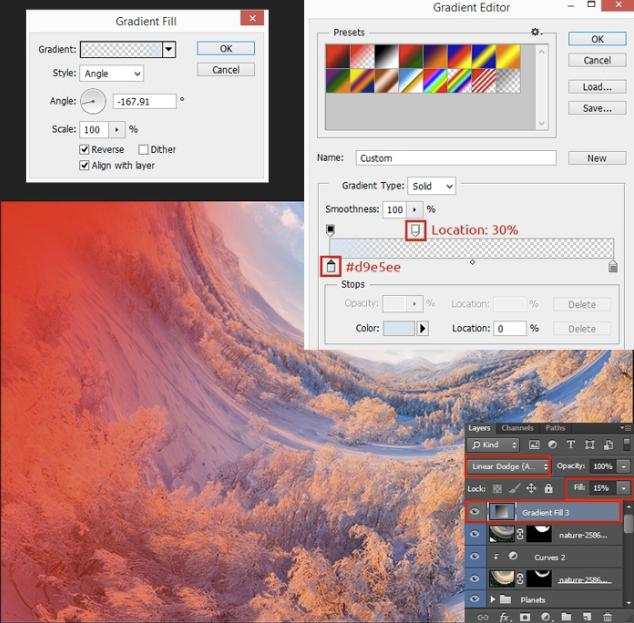This screenshot has height=623, width=634.
Task: Hide the lower underlined nature-2586 layer
Action: point(475,579)
